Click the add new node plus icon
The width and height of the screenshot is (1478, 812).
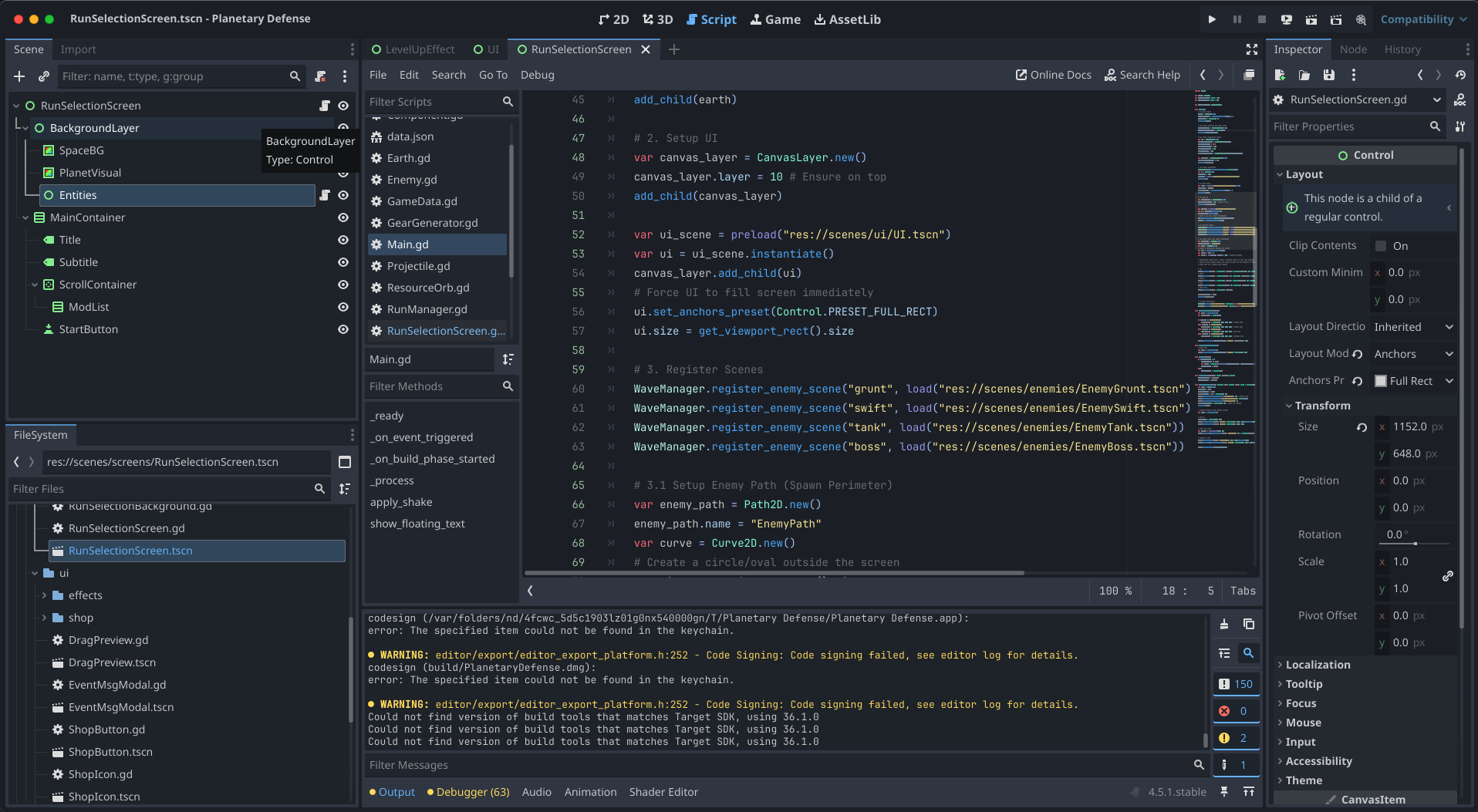tap(20, 76)
